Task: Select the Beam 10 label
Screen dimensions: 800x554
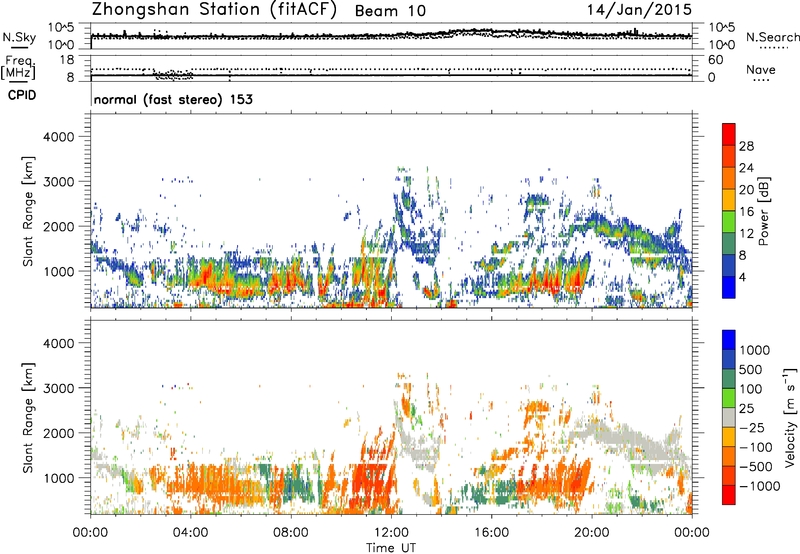Action: click(x=390, y=11)
